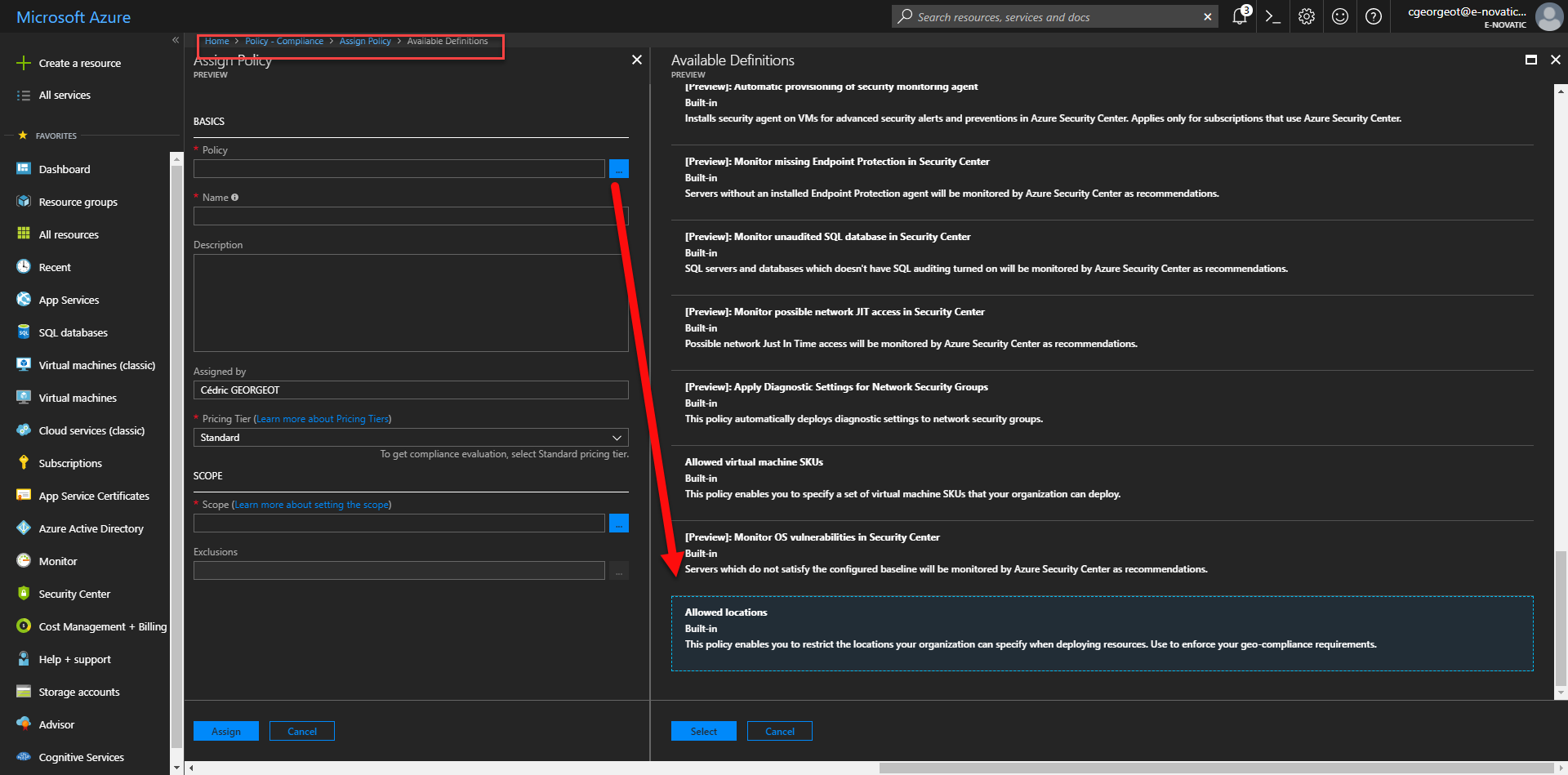Click the All resources grid icon
Viewport: 1568px width, 775px height.
point(24,234)
